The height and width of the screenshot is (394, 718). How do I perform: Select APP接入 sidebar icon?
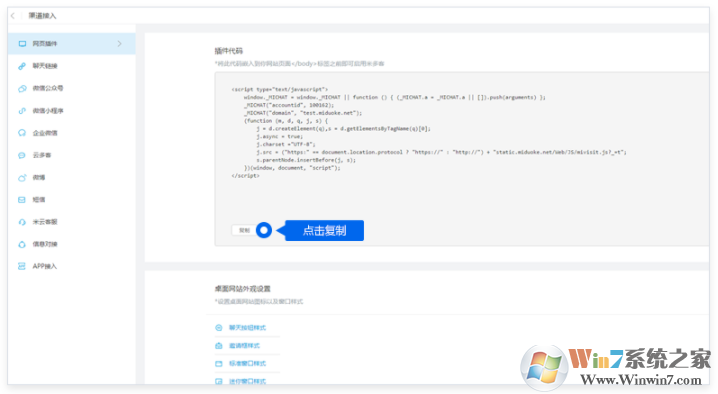click(22, 266)
